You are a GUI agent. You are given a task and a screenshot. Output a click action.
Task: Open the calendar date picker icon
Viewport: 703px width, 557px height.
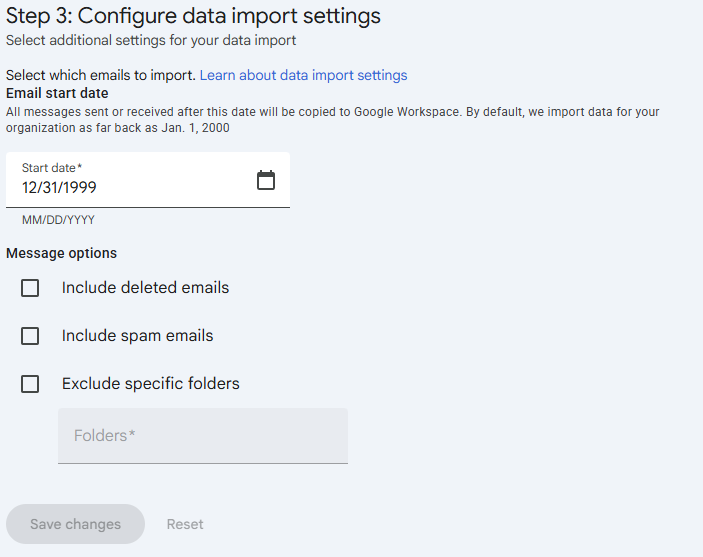point(266,180)
